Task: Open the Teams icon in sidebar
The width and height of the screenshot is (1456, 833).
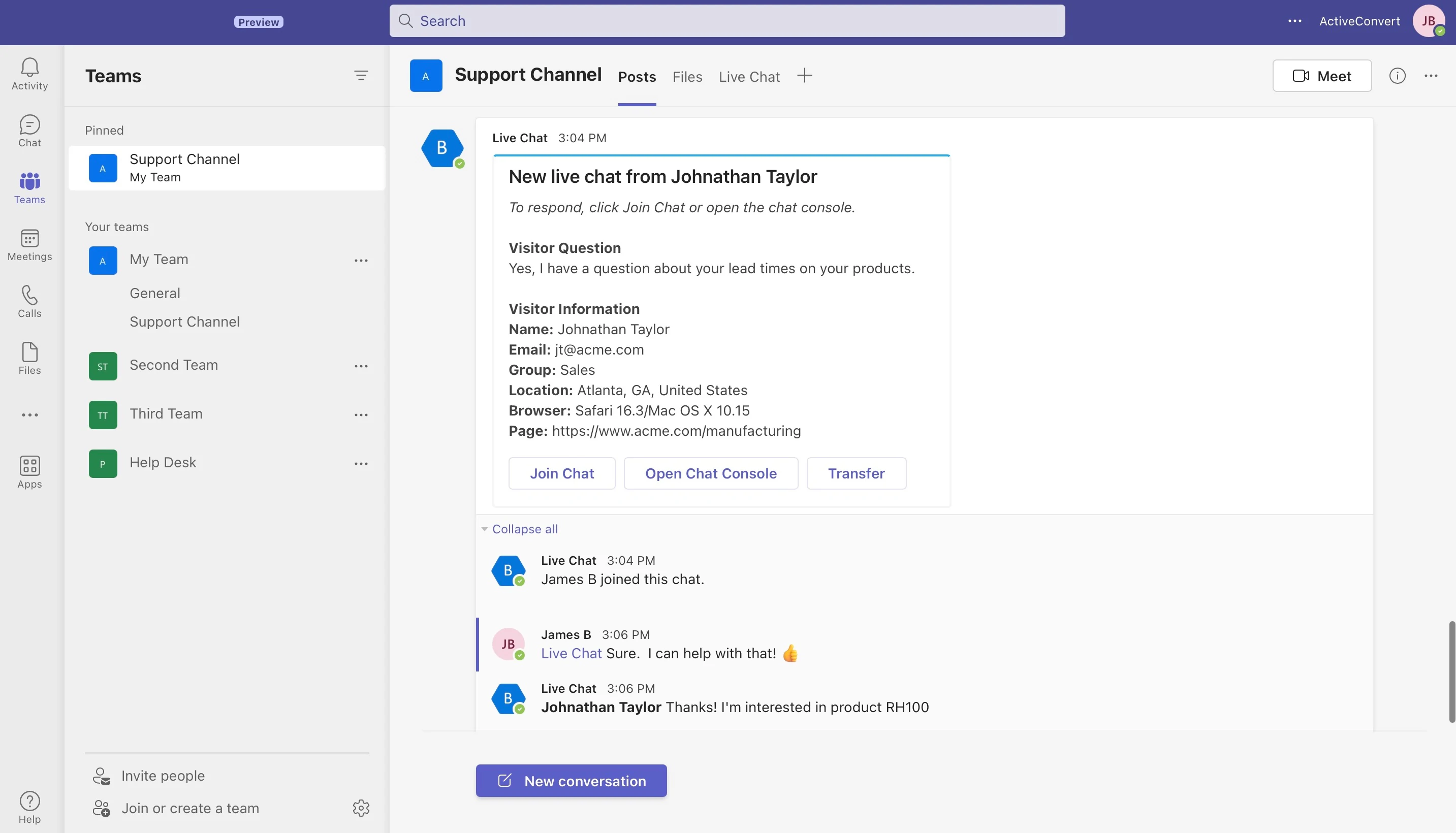Action: [29, 185]
